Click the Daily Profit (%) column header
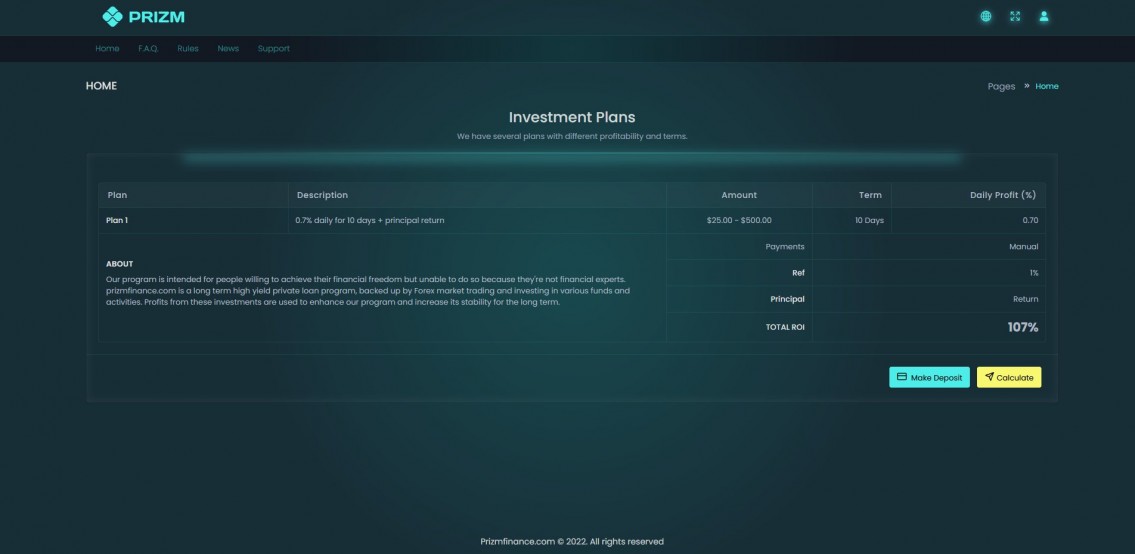1135x554 pixels. [x=1002, y=195]
